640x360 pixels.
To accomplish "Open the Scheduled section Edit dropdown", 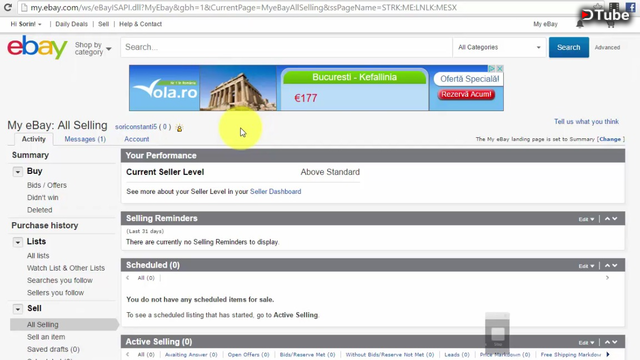I will [586, 266].
